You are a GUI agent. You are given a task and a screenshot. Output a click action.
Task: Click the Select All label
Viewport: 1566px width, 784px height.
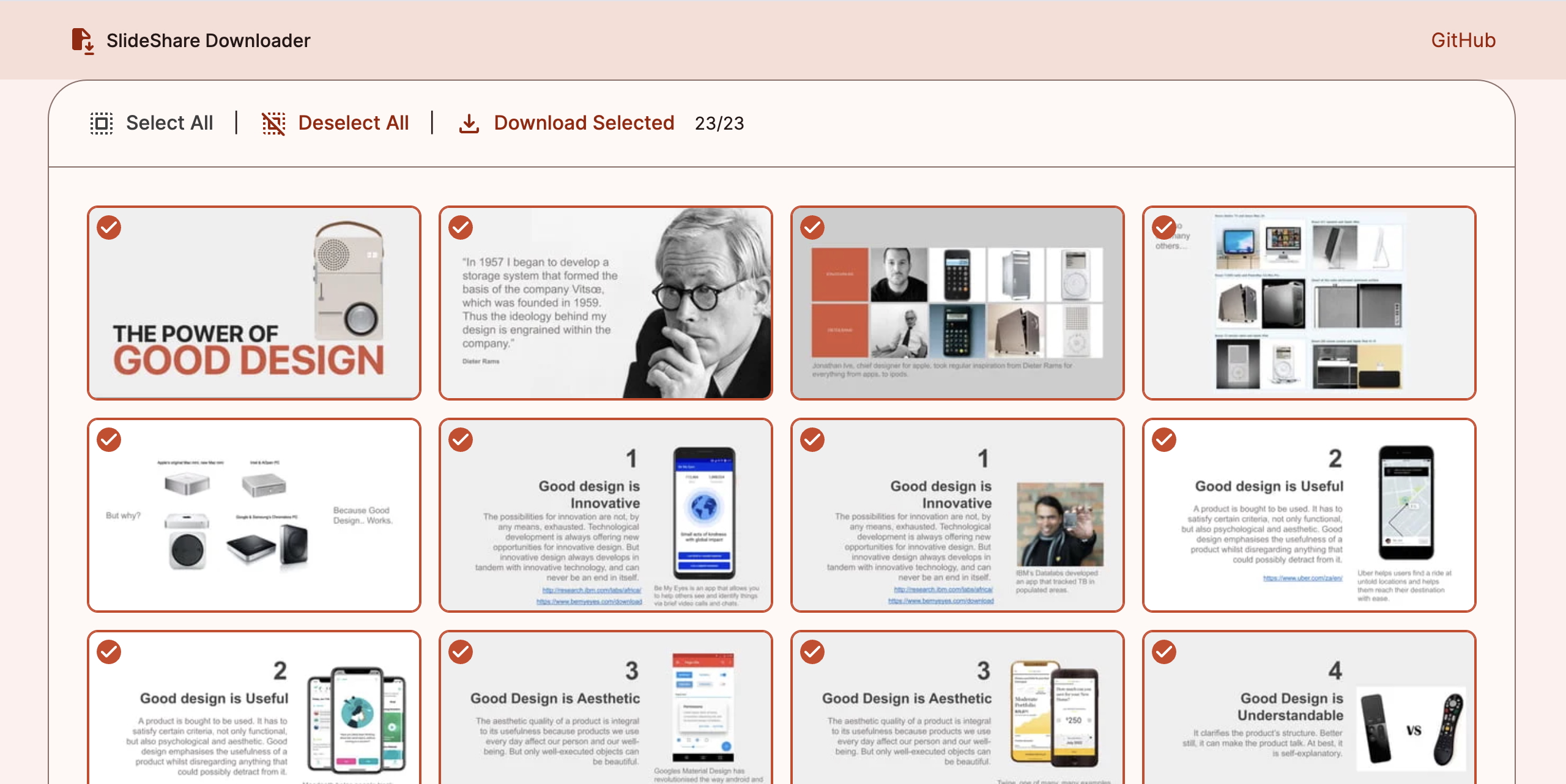169,123
